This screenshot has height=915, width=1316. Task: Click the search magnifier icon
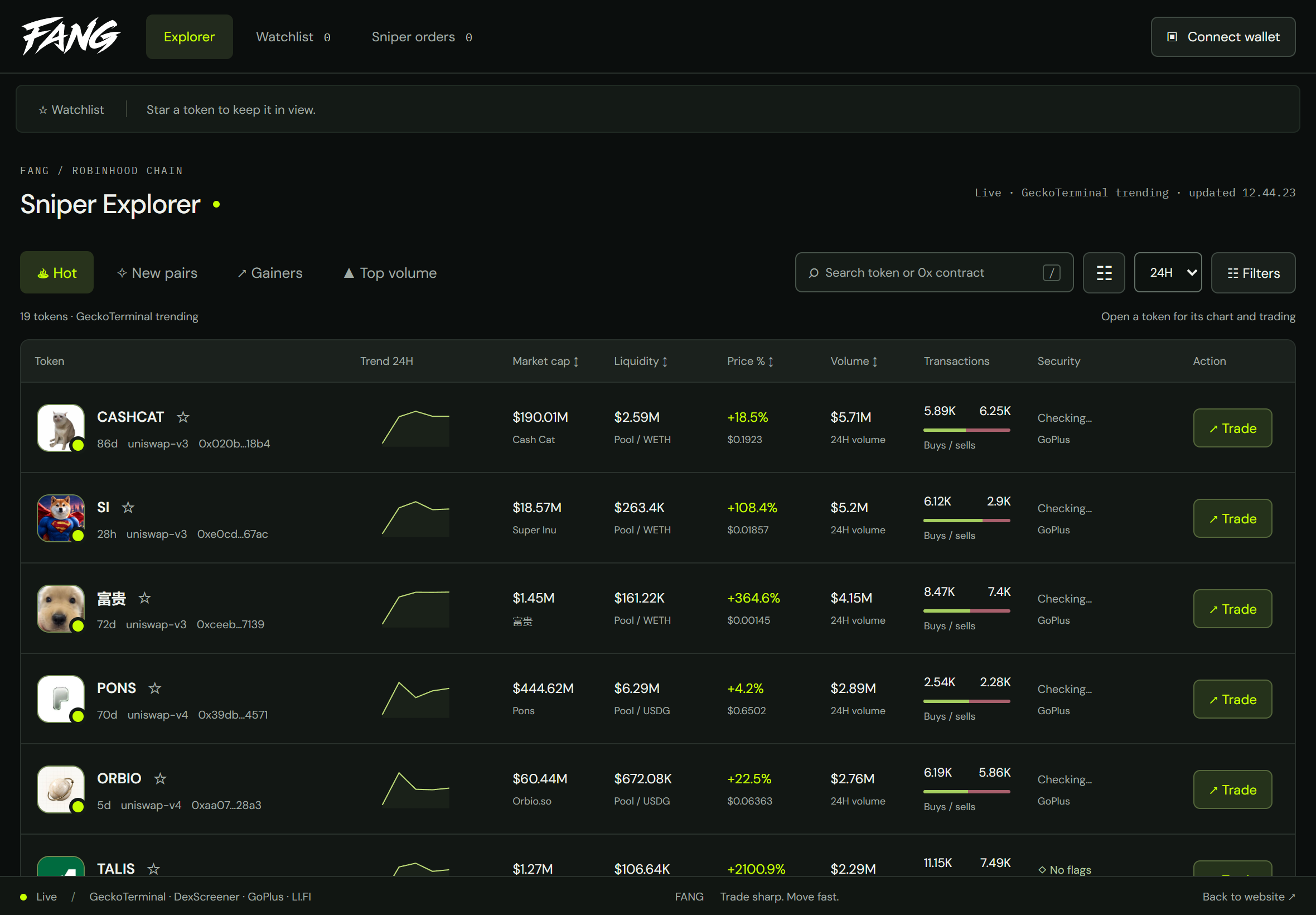pos(814,273)
